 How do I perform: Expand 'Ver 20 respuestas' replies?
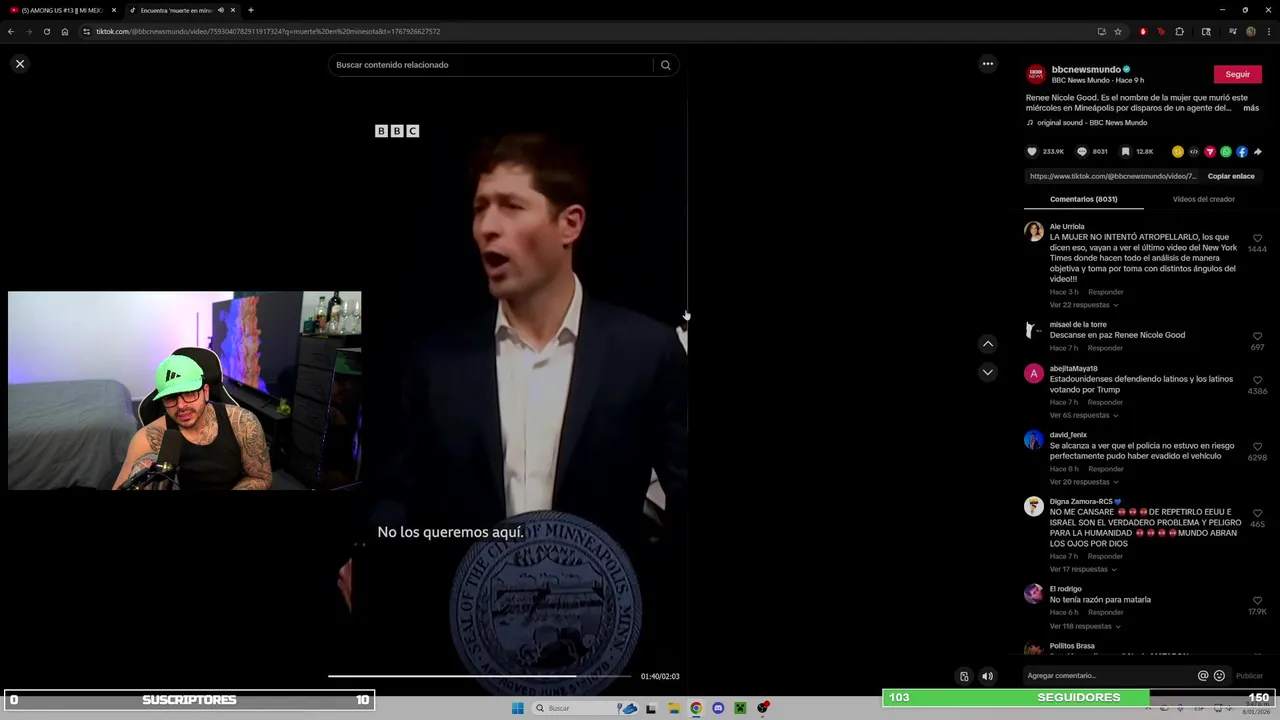coord(1084,482)
